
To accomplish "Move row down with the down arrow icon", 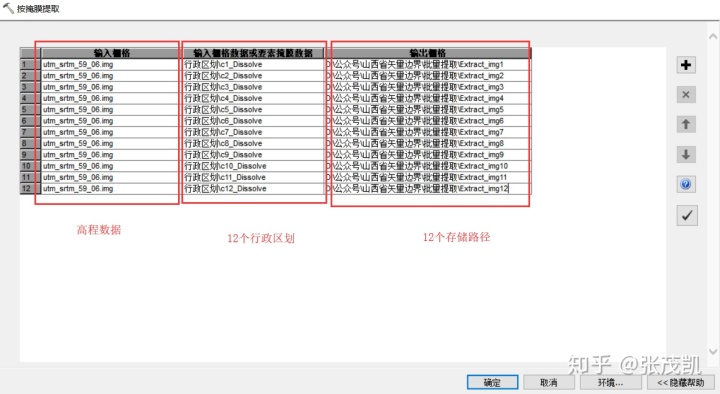I will [x=686, y=154].
